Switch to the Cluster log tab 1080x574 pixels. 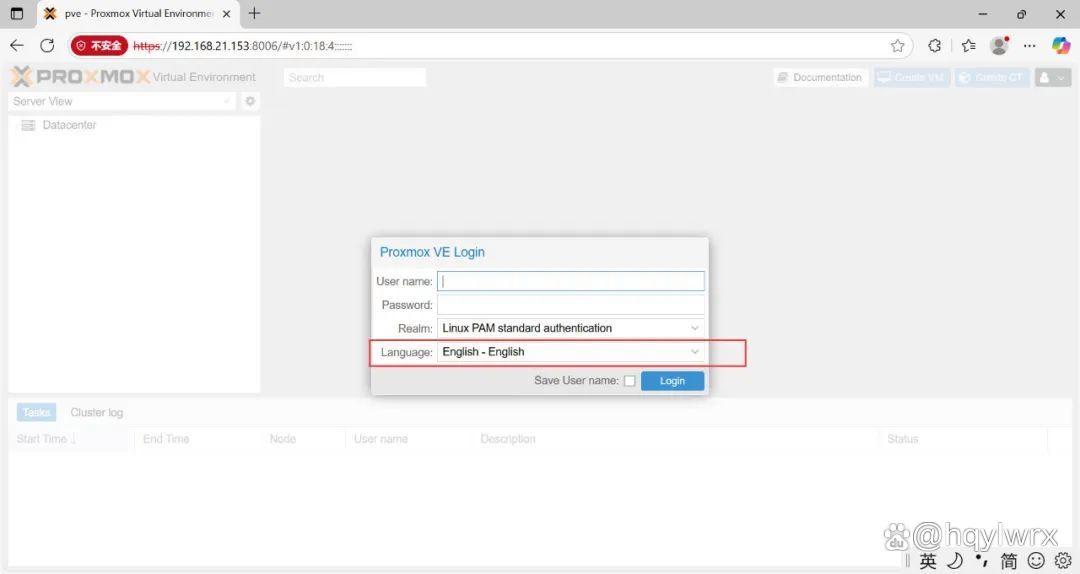[96, 412]
